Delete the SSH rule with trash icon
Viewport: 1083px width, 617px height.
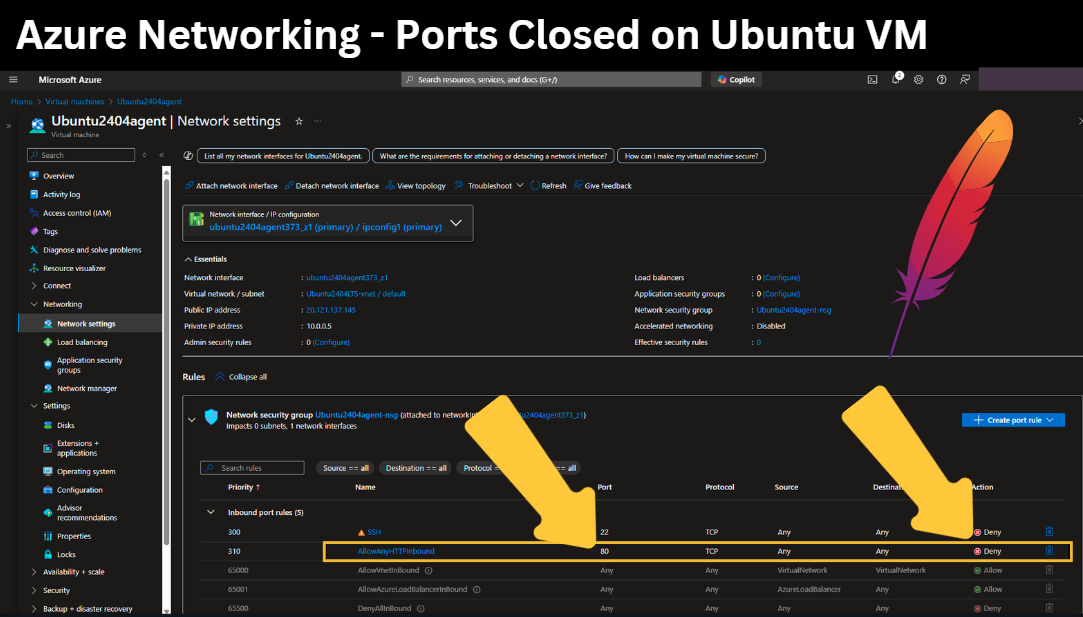tap(1049, 531)
